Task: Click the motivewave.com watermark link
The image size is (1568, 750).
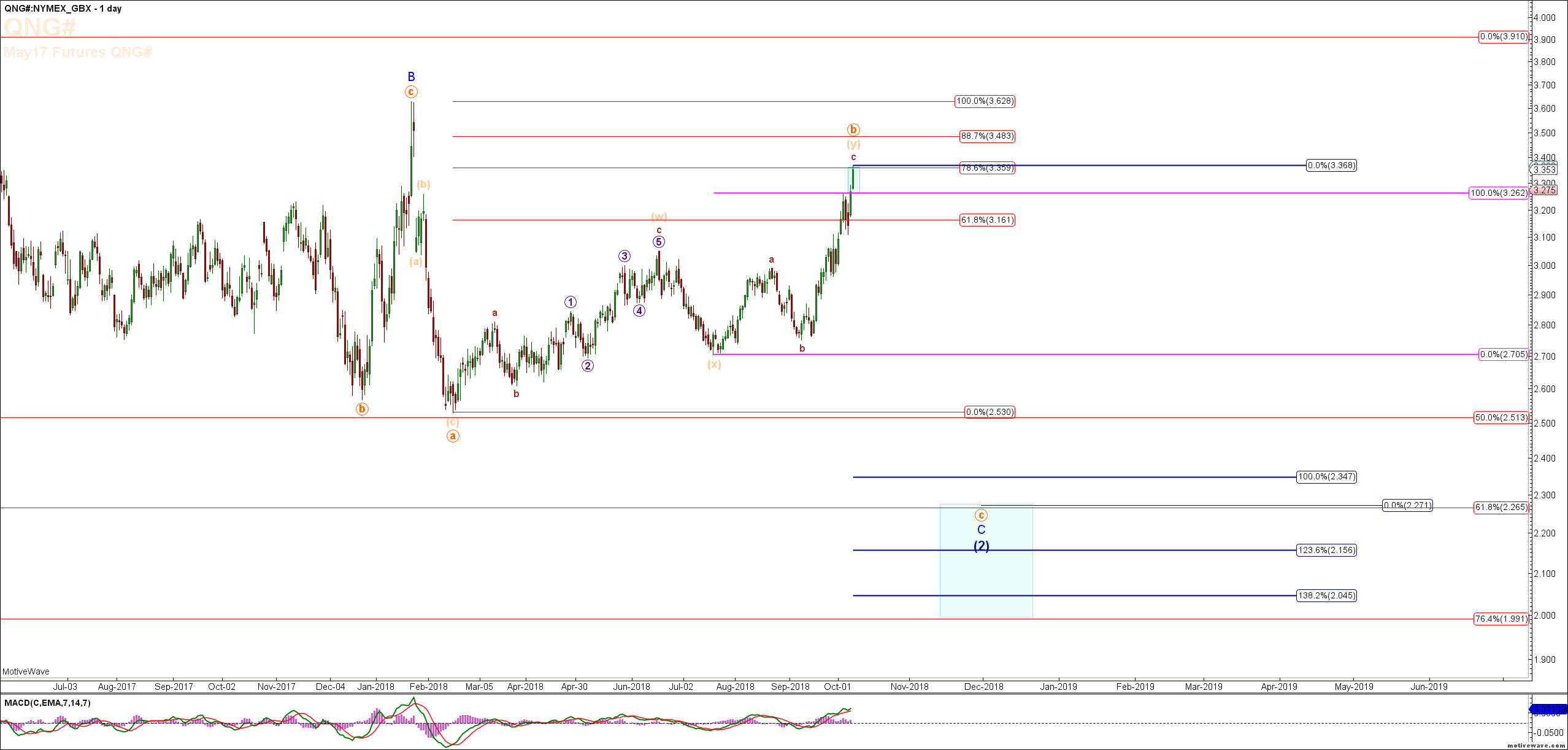Action: click(x=1538, y=745)
